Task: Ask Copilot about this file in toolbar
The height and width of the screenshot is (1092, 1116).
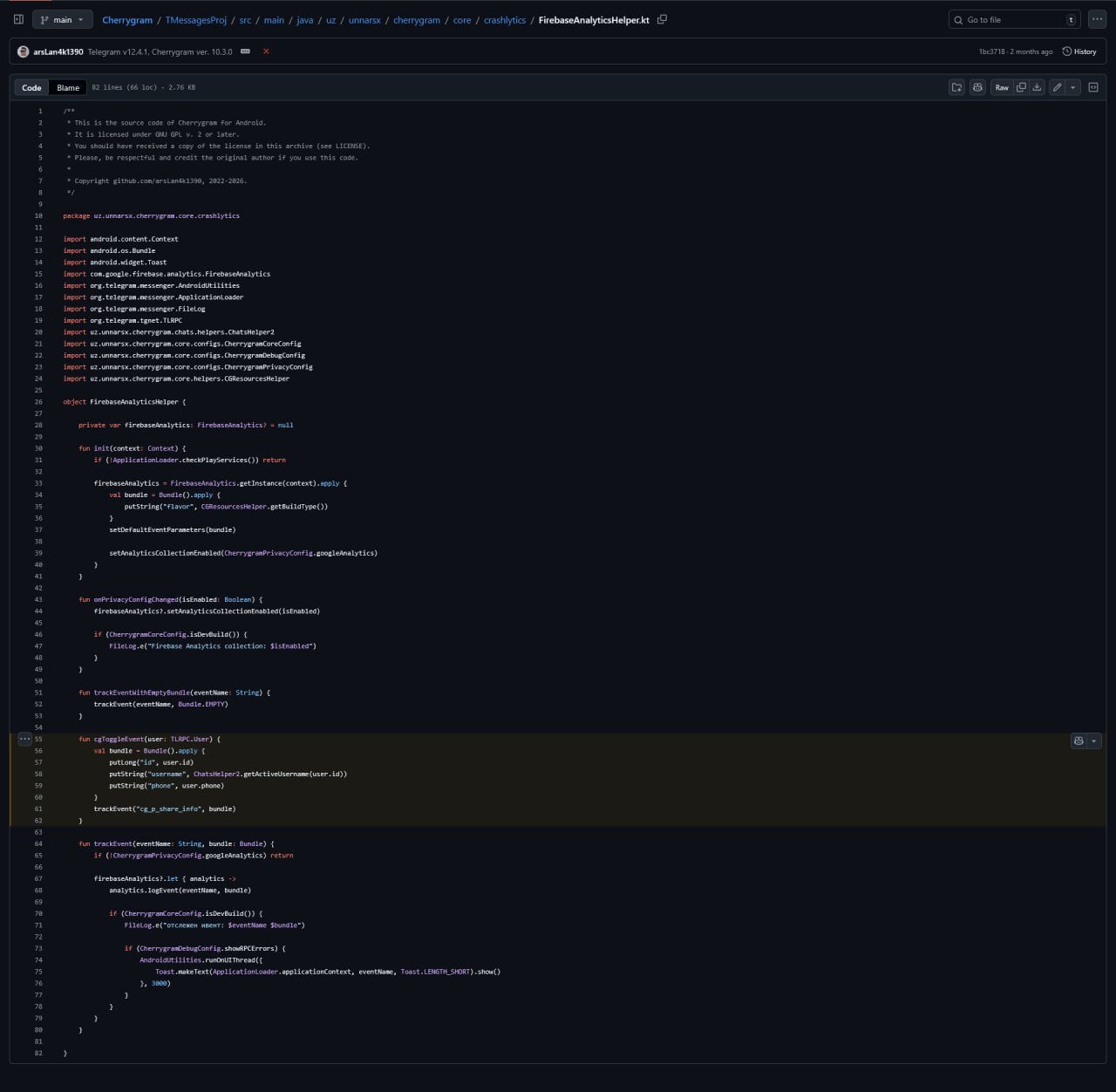Action: point(977,87)
